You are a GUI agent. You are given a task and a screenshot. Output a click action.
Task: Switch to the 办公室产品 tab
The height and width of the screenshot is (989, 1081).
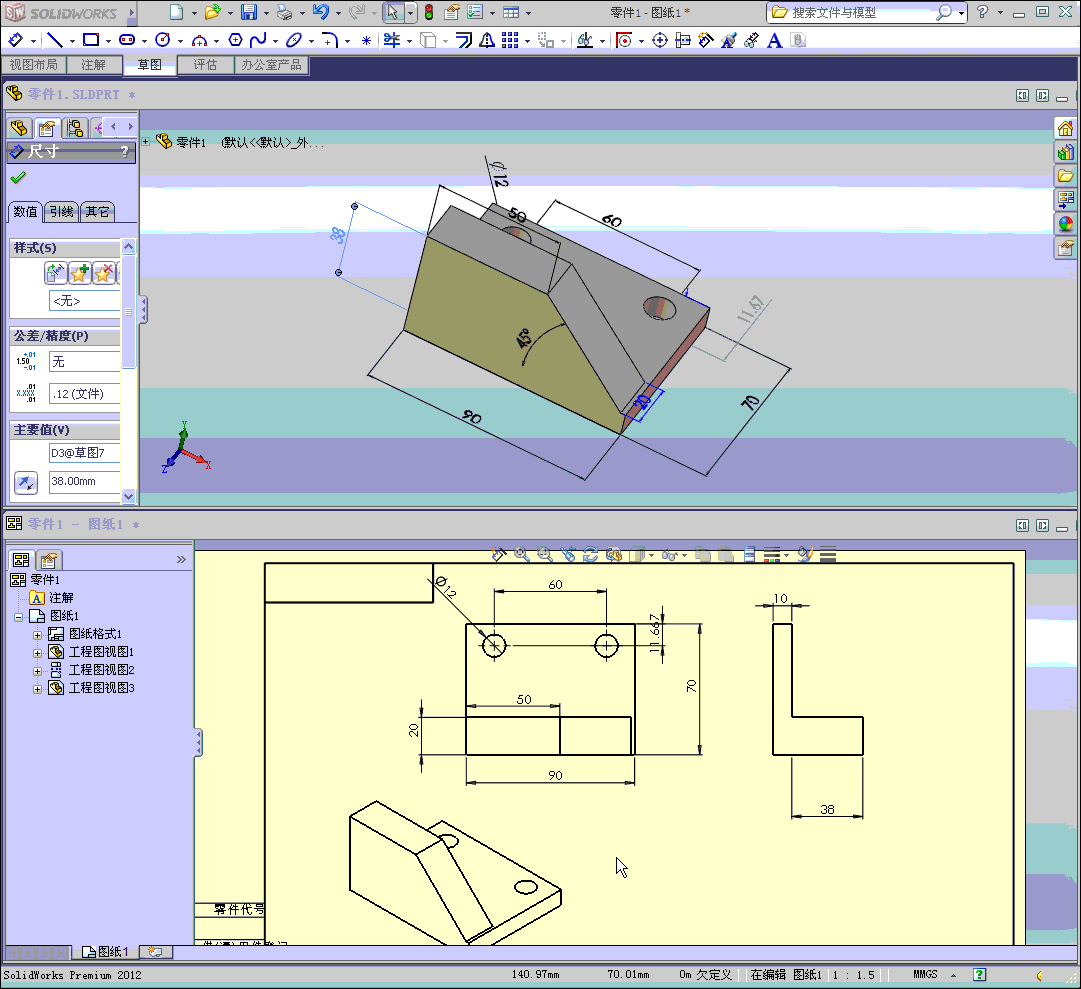pyautogui.click(x=272, y=65)
